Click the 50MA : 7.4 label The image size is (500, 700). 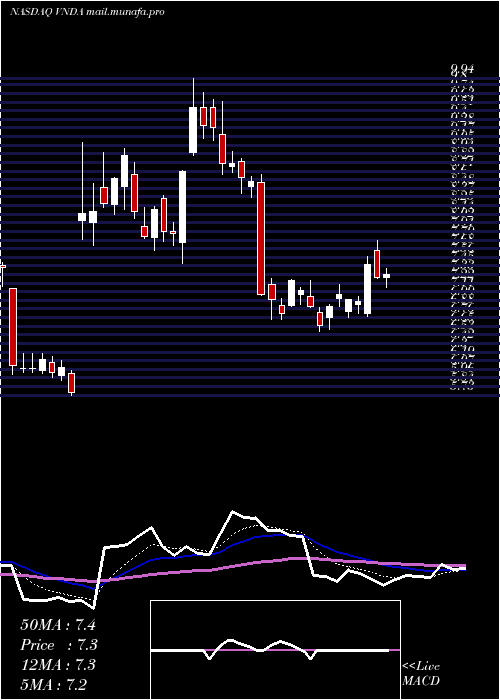[x=58, y=624]
